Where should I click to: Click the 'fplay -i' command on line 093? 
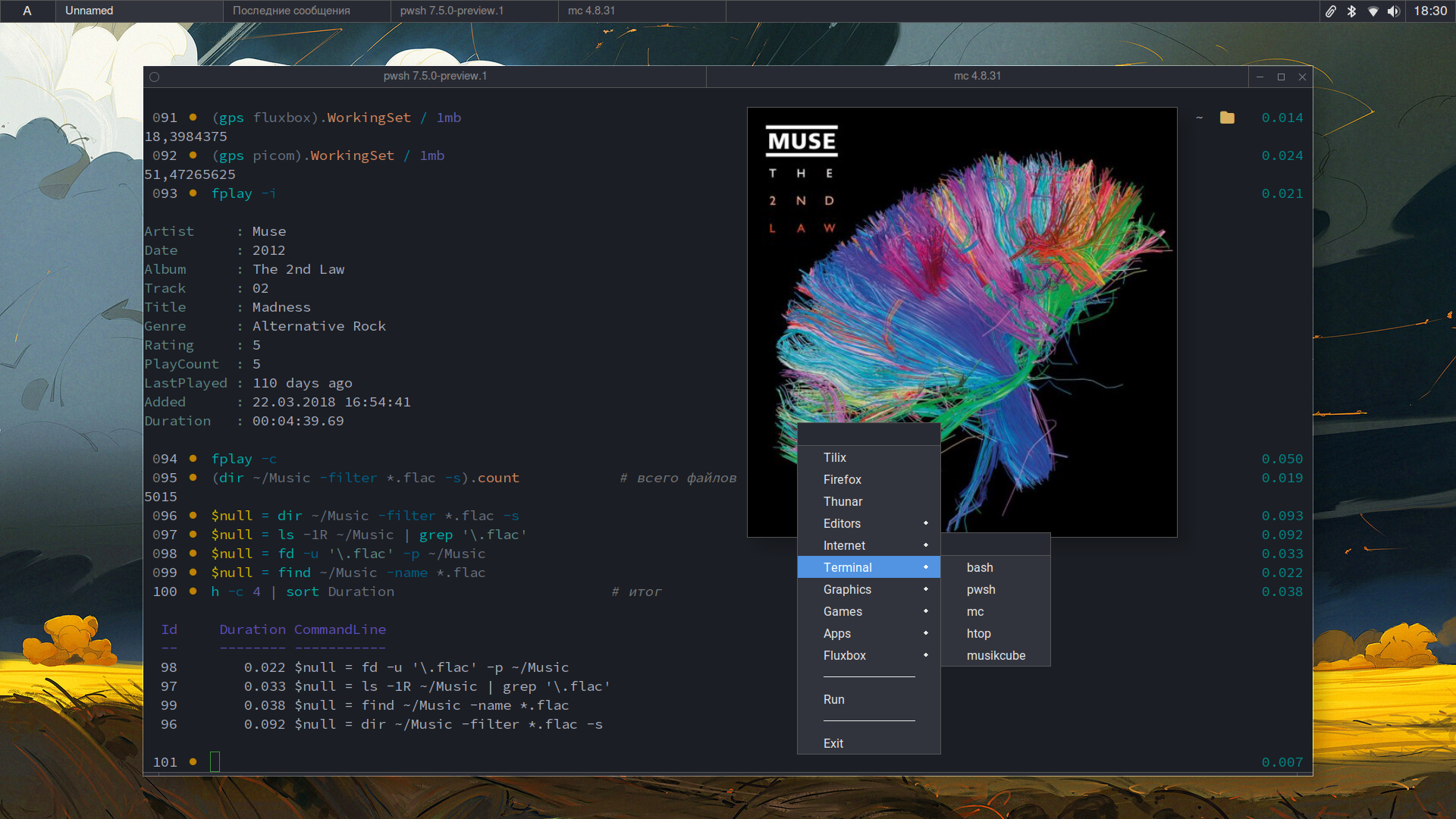tap(243, 193)
